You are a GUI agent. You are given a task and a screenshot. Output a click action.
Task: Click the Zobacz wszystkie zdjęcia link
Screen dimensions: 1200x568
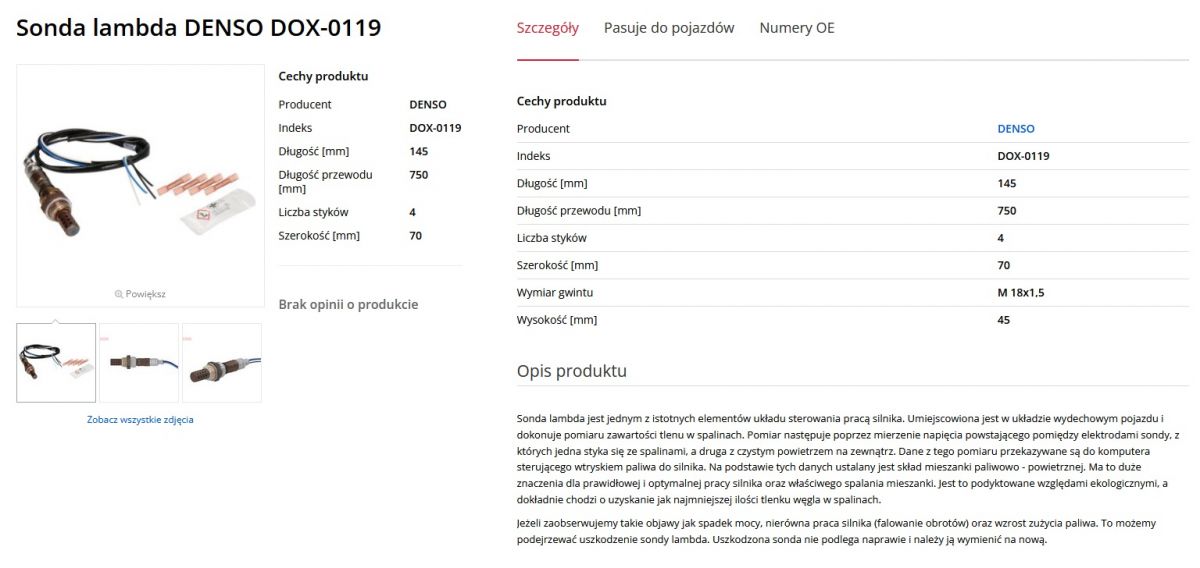(x=140, y=420)
